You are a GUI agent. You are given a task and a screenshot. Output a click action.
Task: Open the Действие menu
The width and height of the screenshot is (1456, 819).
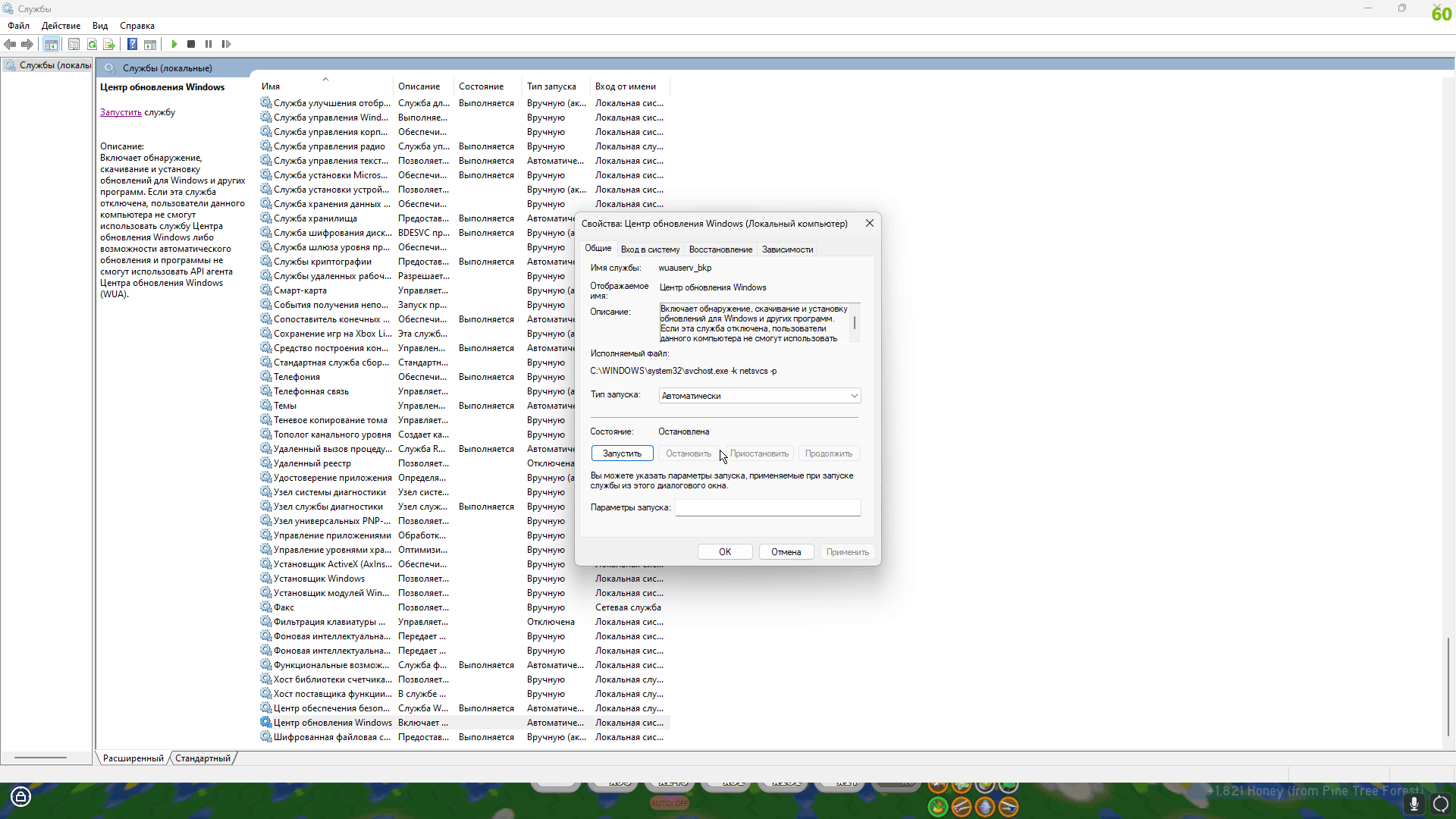pyautogui.click(x=61, y=26)
